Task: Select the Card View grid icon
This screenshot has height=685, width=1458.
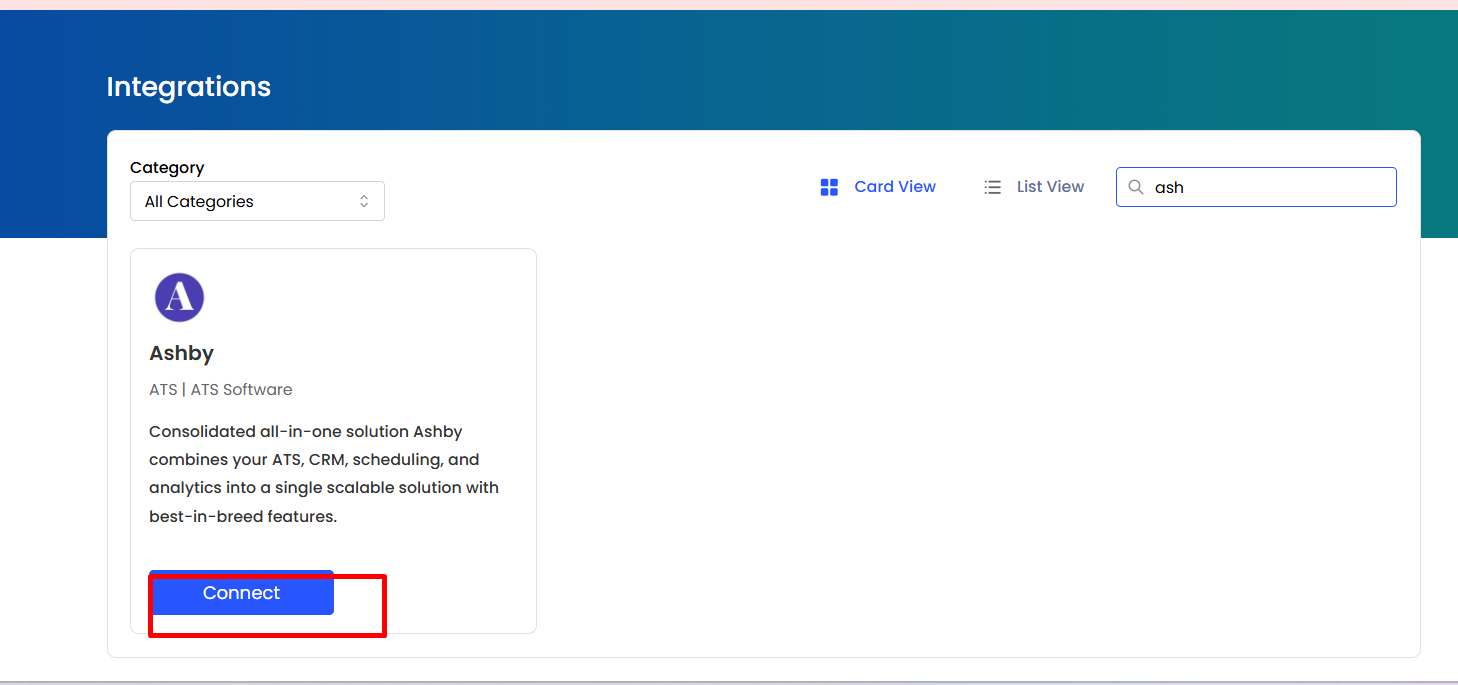Action: click(829, 187)
